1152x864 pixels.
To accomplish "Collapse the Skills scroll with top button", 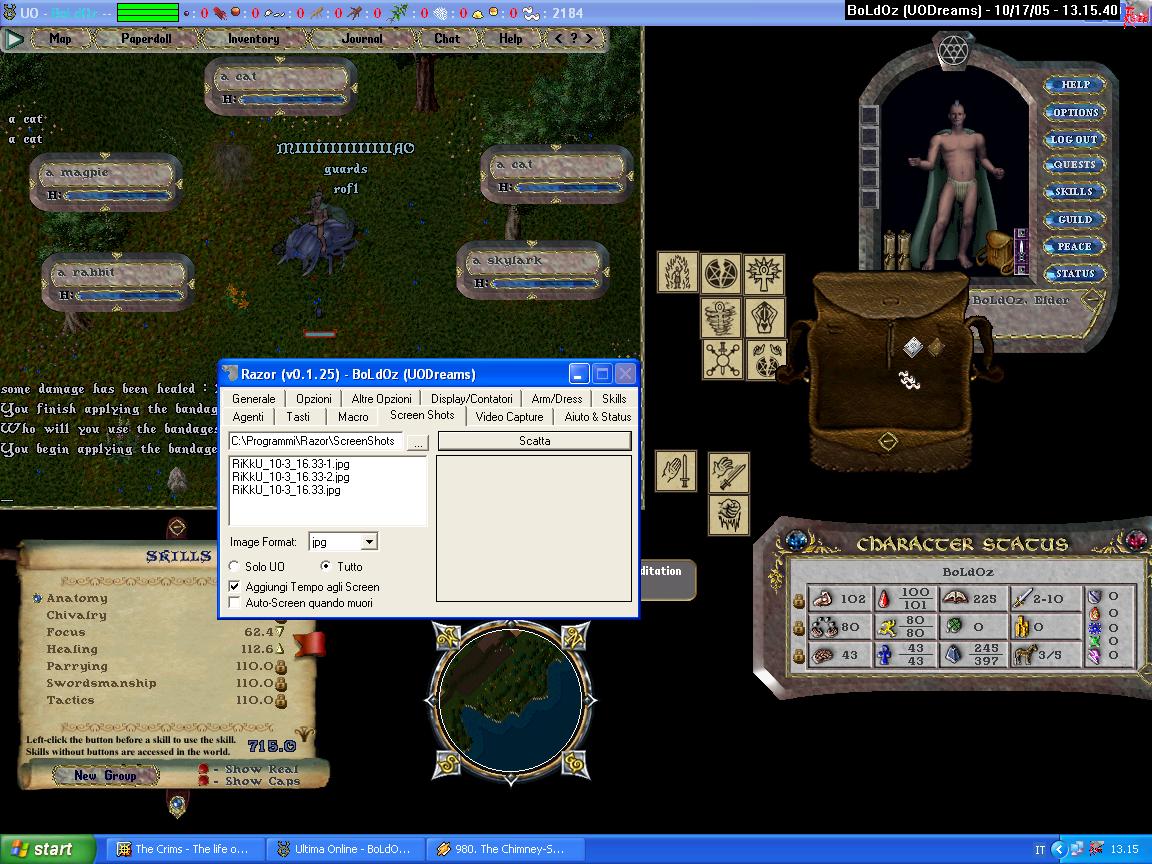I will (177, 528).
